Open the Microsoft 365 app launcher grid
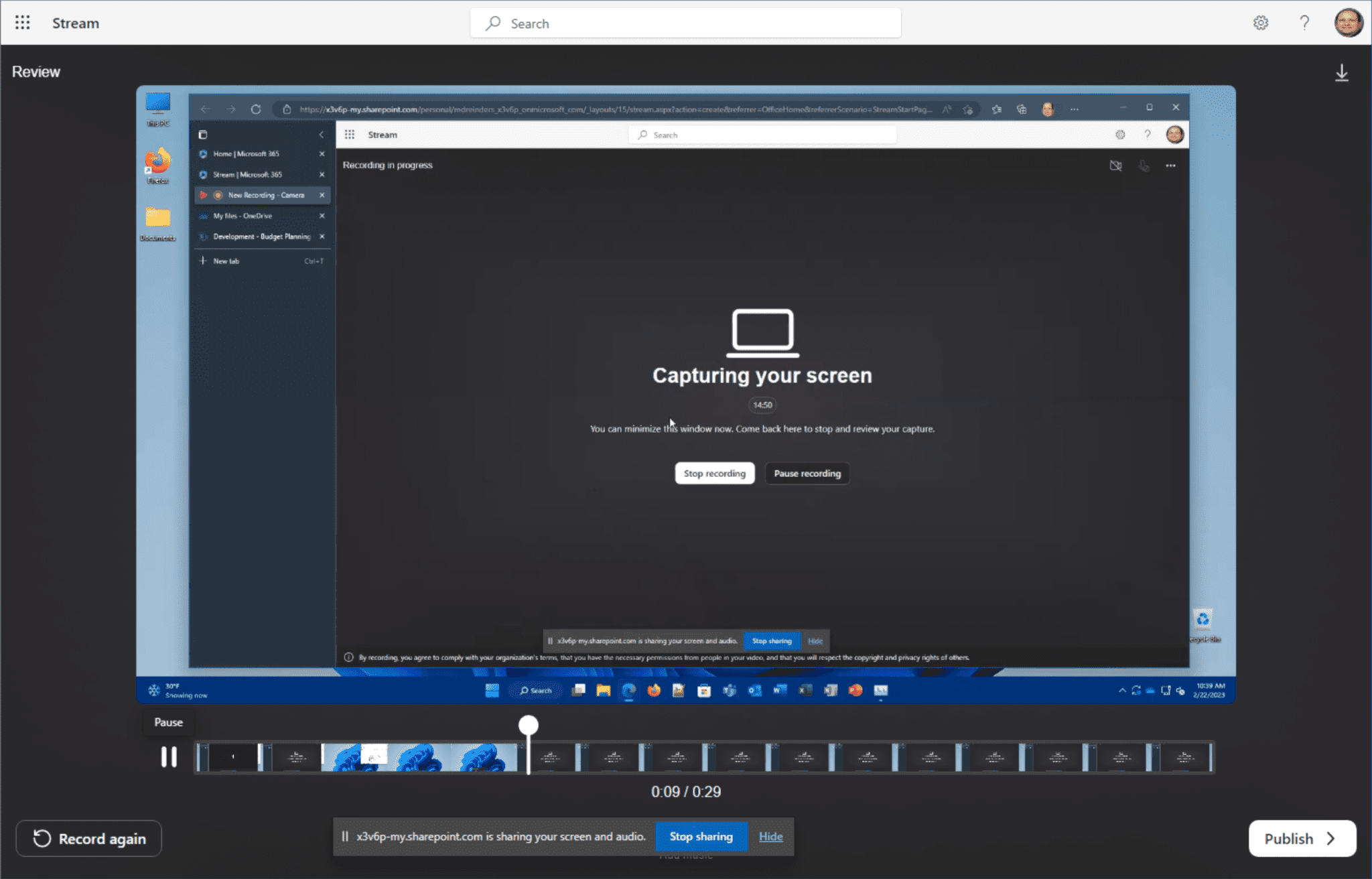Screen dimensions: 1372x879 [x=22, y=22]
